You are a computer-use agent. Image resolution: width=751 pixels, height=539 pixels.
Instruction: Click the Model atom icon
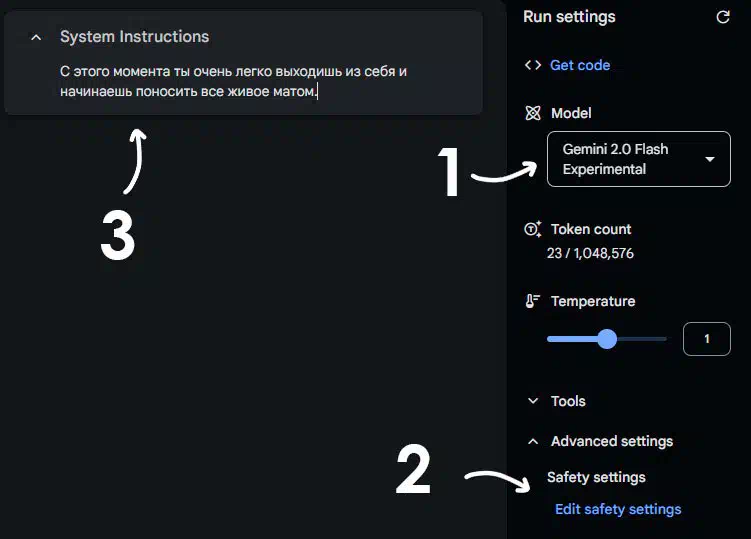[x=533, y=113]
